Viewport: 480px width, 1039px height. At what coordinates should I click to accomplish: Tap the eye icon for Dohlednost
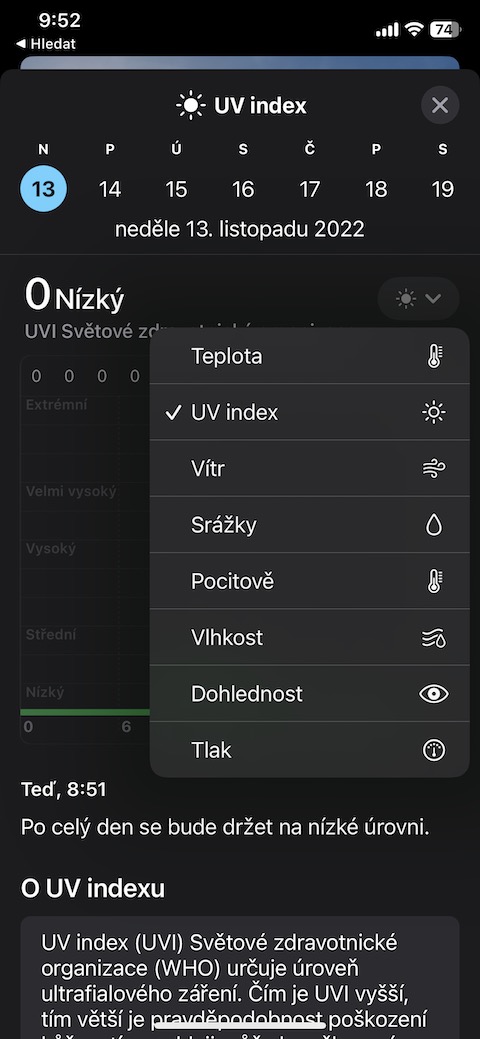pyautogui.click(x=434, y=694)
